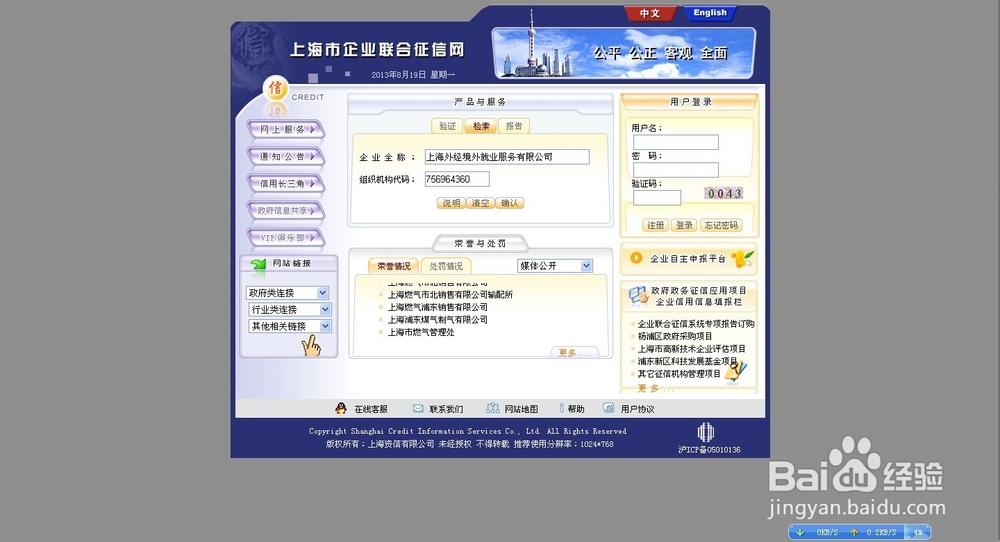This screenshot has width=1000, height=542.
Task: Open the 在线客服 penguin icon
Action: 341,408
